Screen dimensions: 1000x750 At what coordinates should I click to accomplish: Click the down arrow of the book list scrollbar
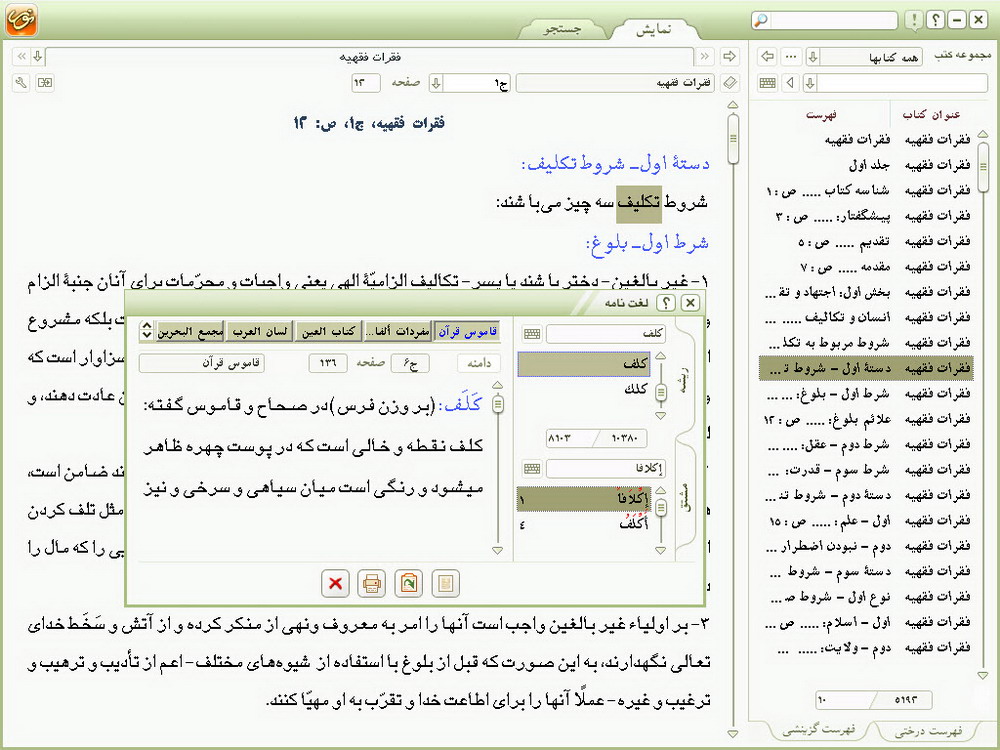pos(983,675)
